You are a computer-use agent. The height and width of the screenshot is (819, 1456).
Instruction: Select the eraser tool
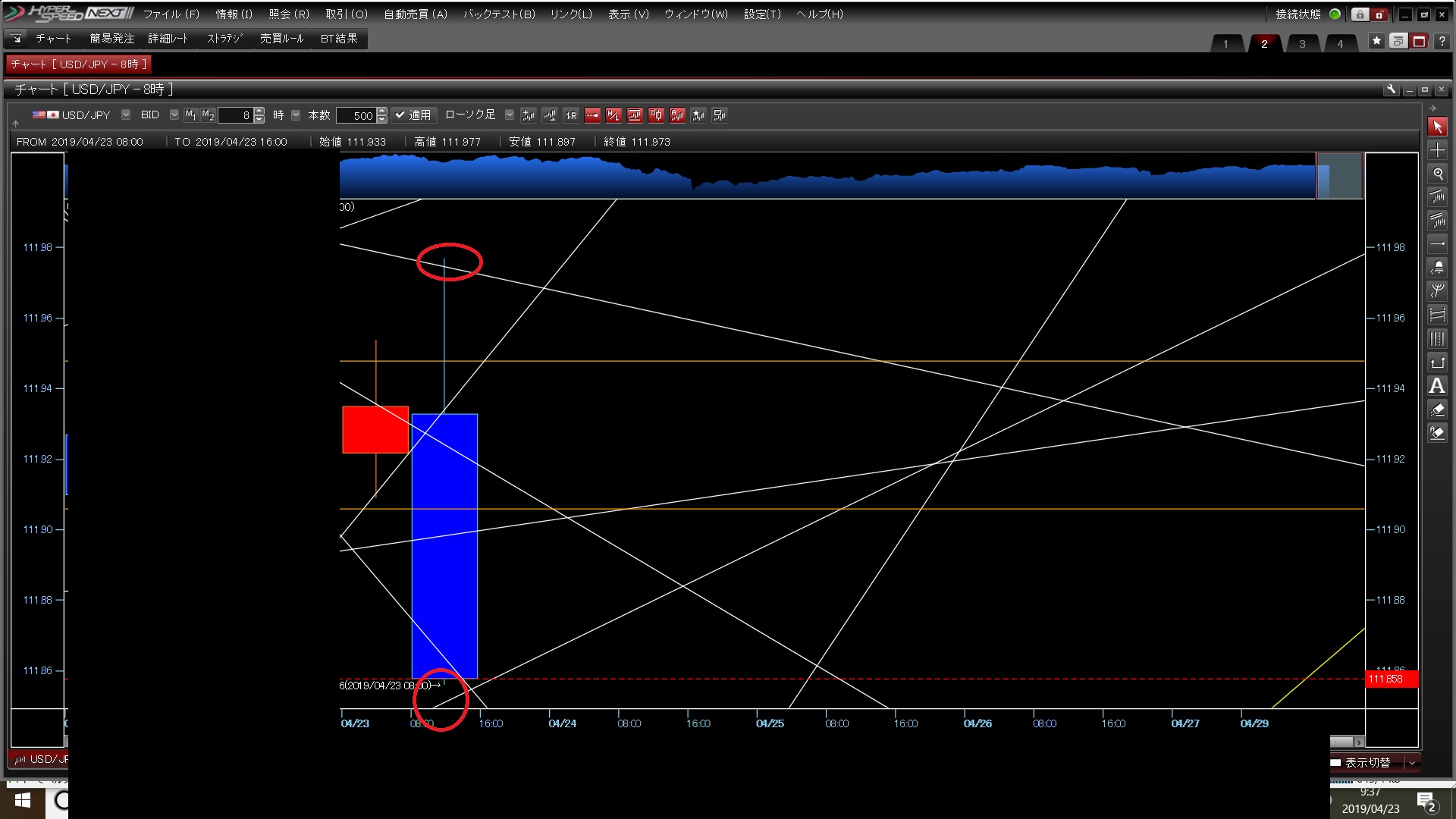click(x=1437, y=409)
